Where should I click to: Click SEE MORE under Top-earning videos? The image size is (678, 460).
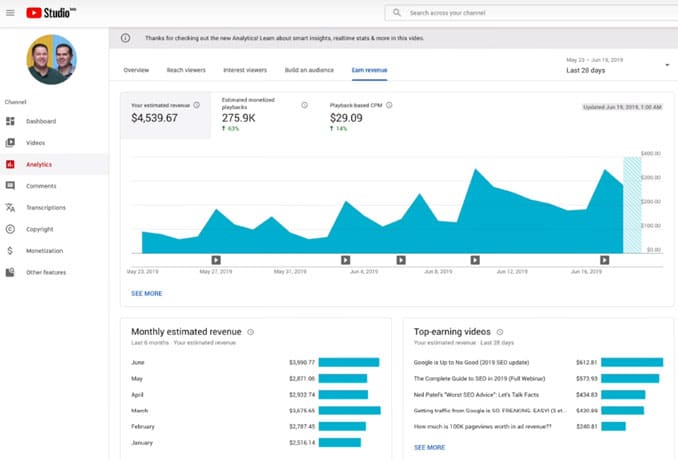point(429,447)
